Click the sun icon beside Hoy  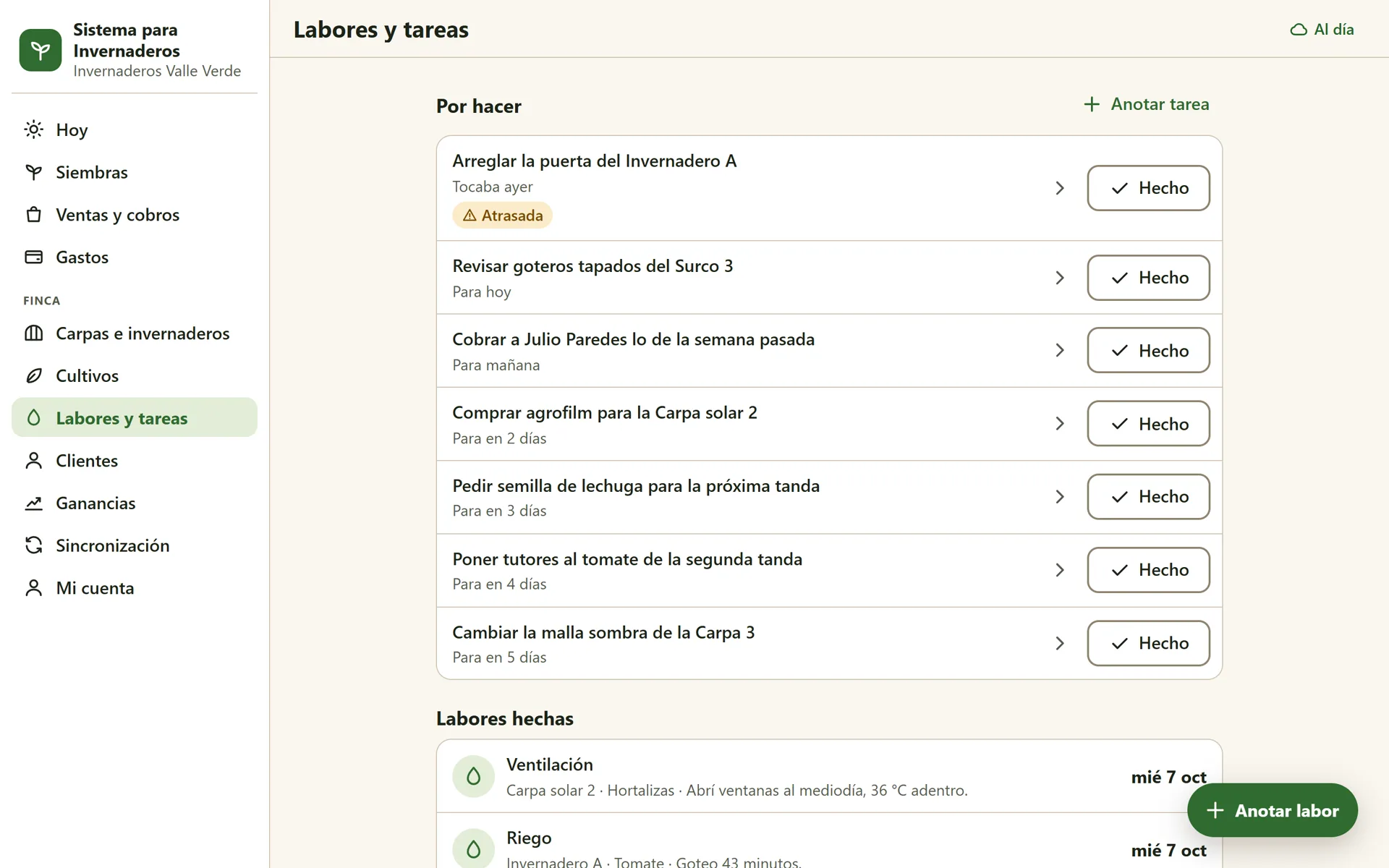click(x=33, y=129)
